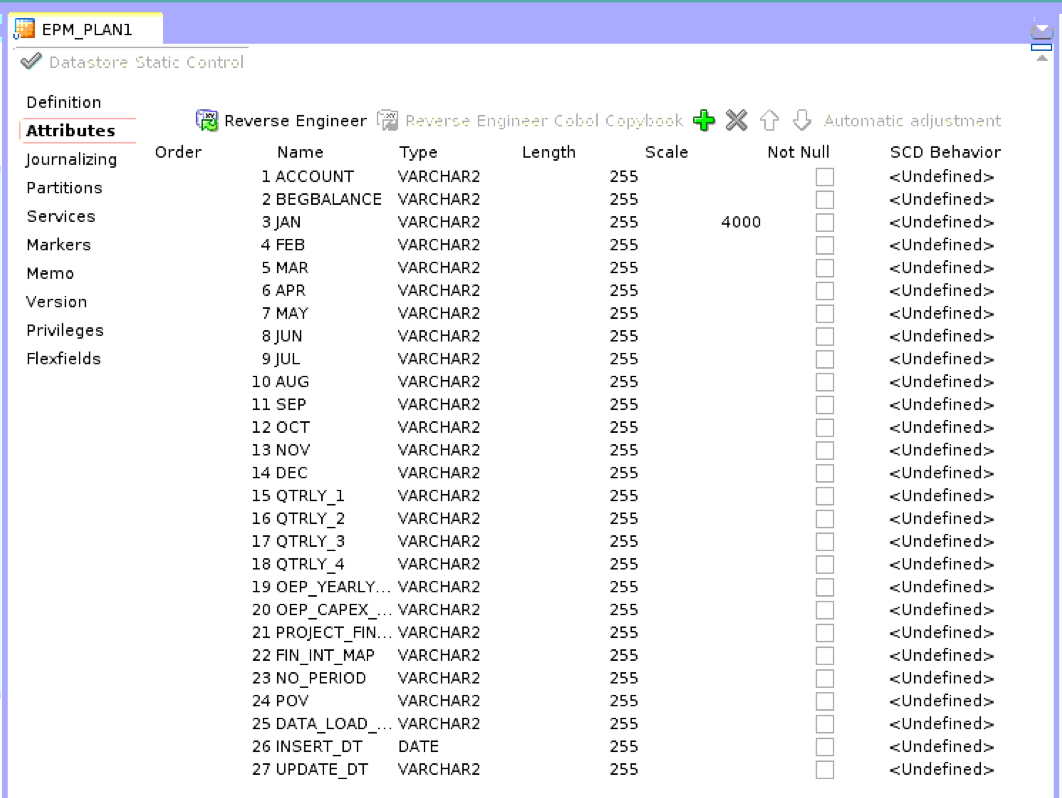Click the EPM_PLAN1 datastore tab icon
The width and height of the screenshot is (1062, 798).
click(x=25, y=28)
